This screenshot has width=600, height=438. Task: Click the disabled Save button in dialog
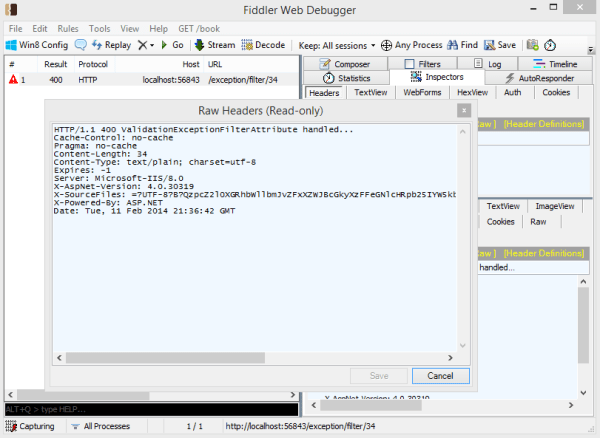tap(379, 376)
